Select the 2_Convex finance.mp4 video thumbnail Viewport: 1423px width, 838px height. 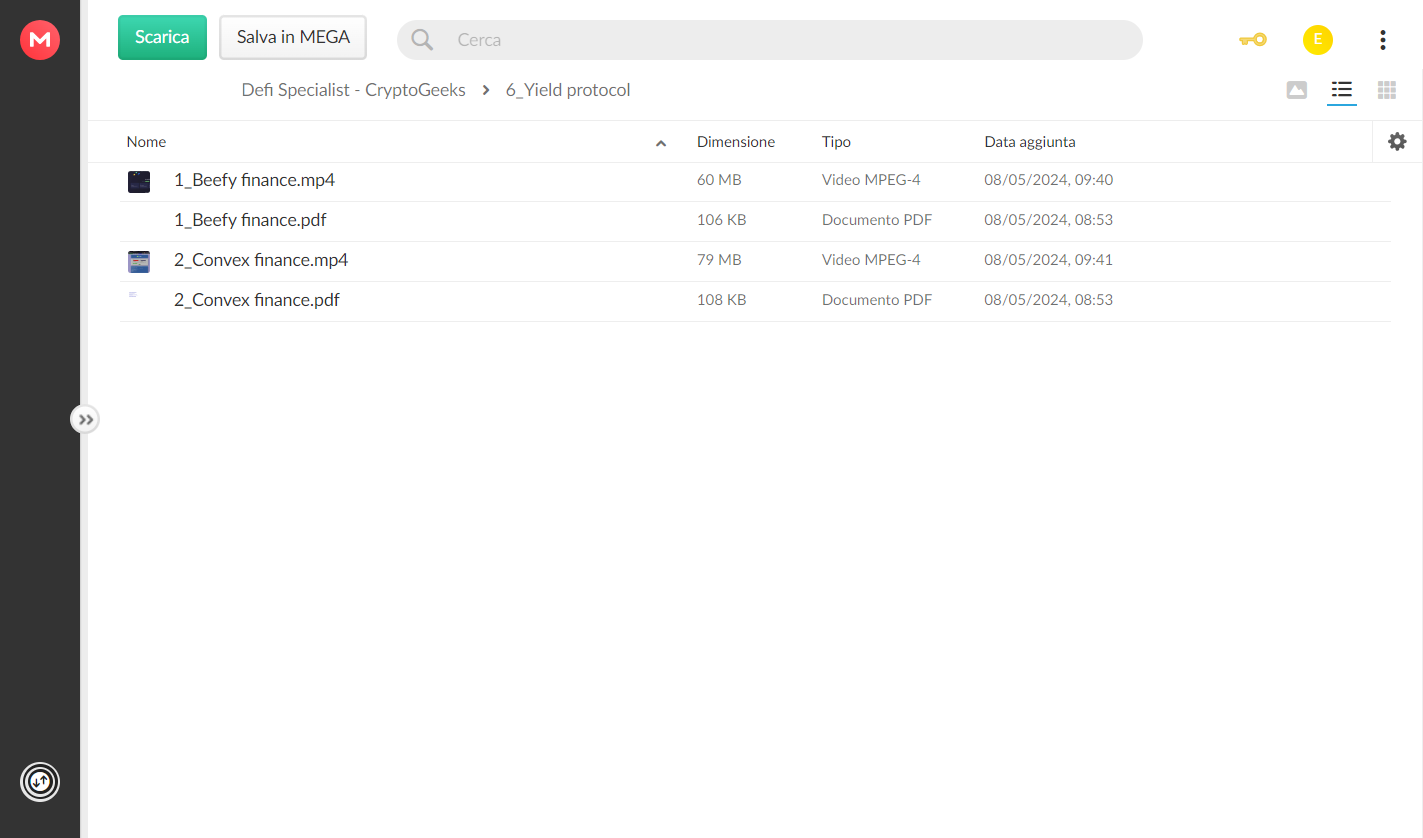(139, 262)
